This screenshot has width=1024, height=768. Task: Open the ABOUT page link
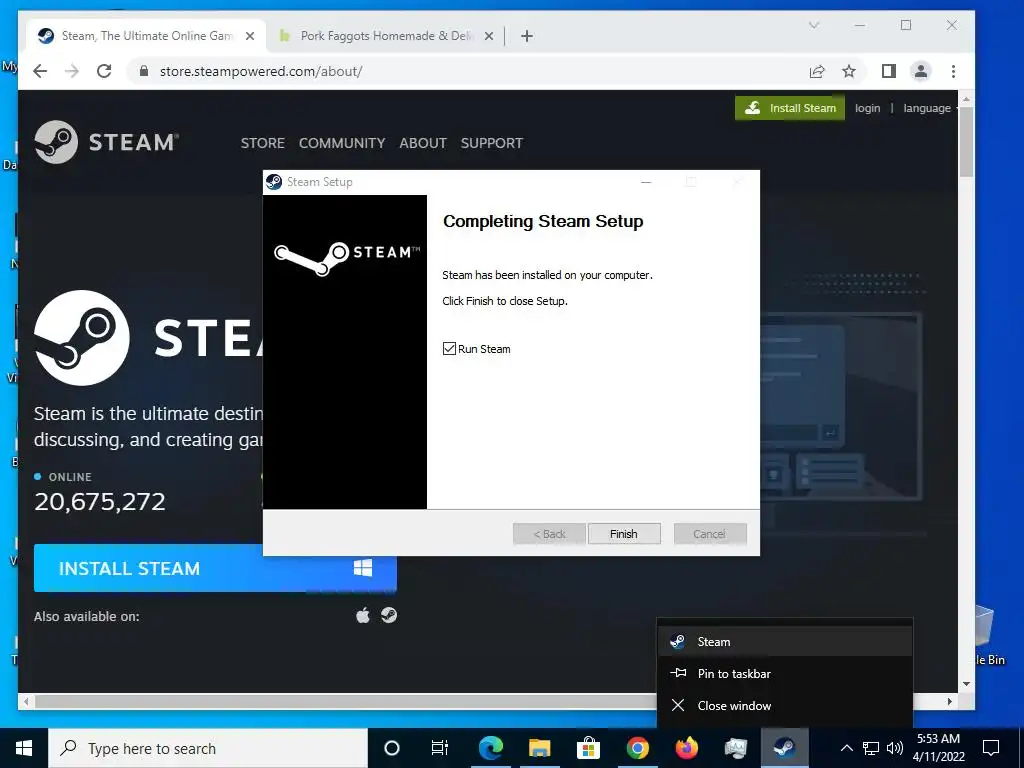click(423, 143)
